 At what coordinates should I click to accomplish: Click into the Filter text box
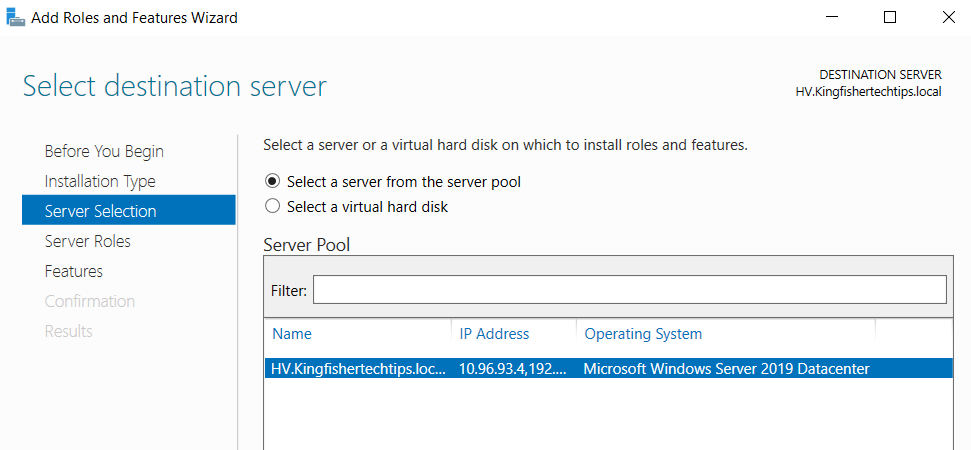(629, 290)
